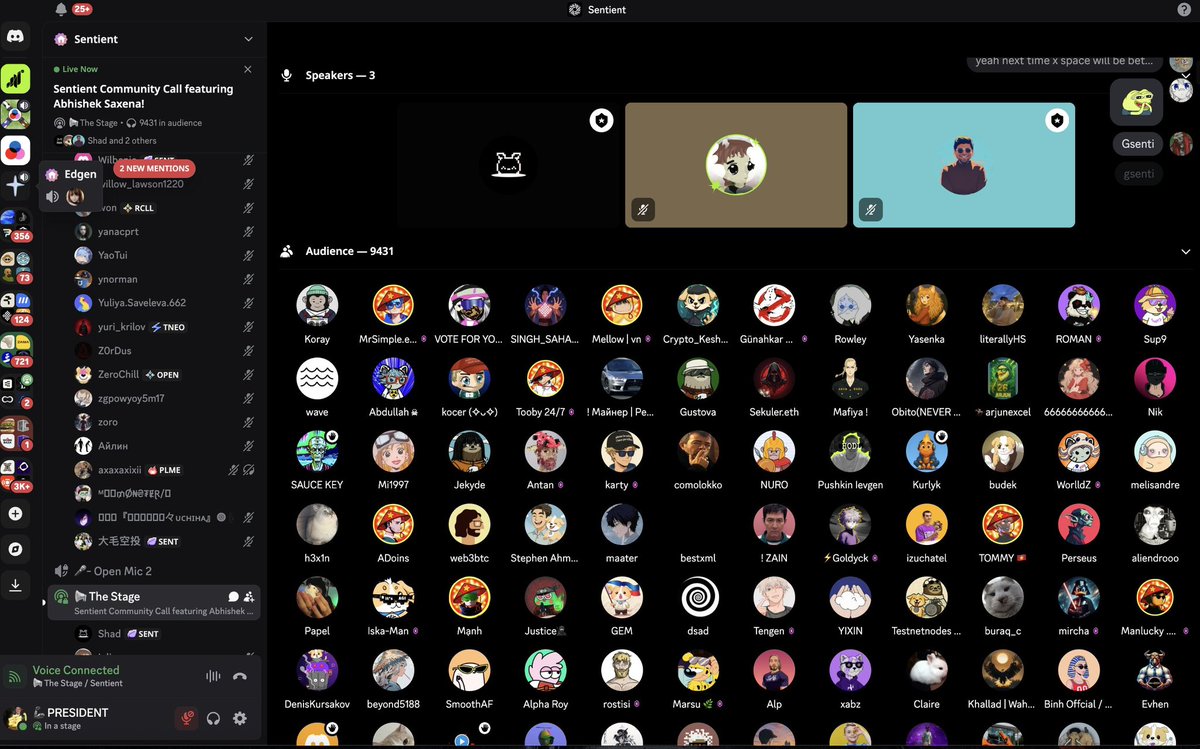The height and width of the screenshot is (749, 1200).
Task: Open the sparkle star server icon
Action: (x=15, y=187)
